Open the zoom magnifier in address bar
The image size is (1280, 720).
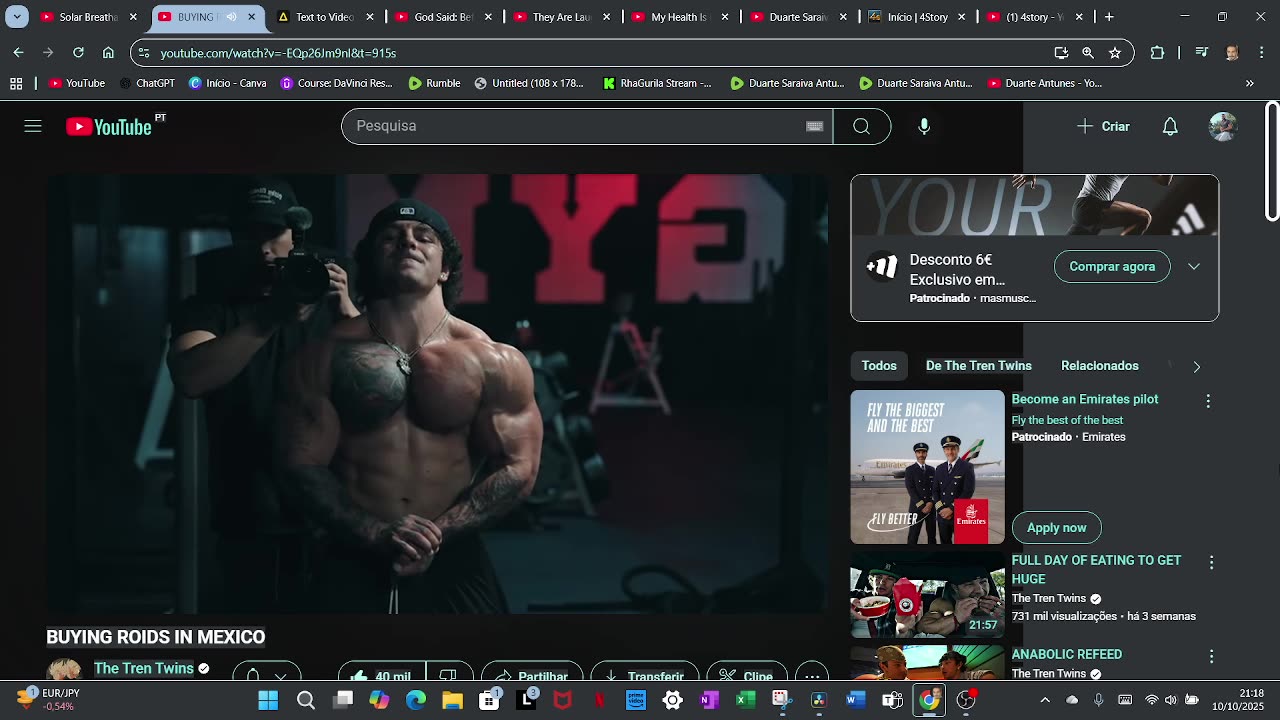pos(1088,53)
